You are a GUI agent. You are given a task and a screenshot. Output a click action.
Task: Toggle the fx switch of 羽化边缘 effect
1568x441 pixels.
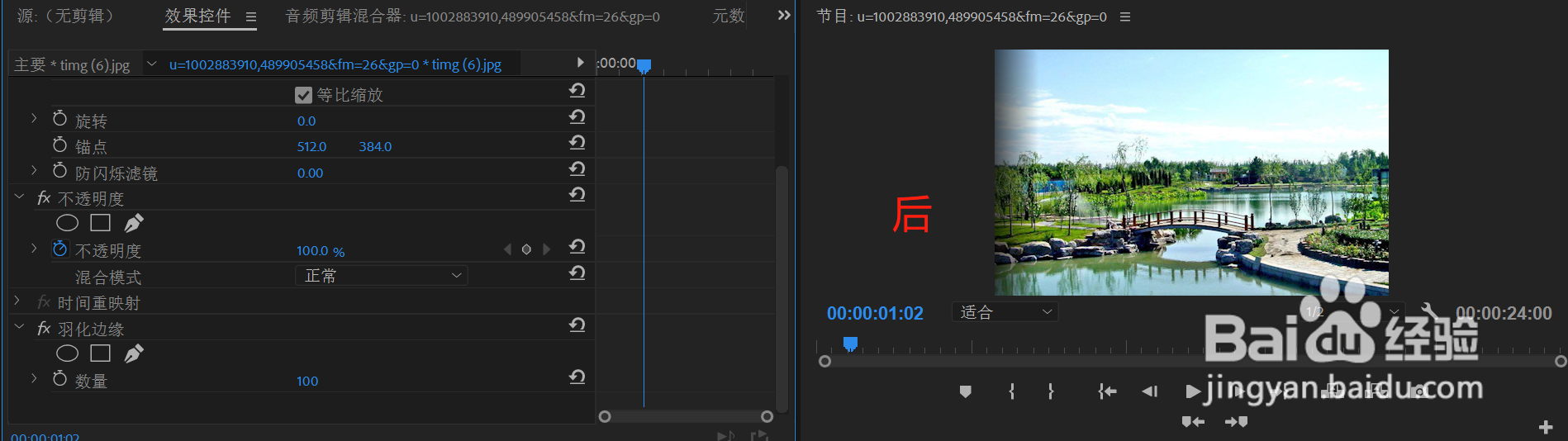[x=44, y=329]
